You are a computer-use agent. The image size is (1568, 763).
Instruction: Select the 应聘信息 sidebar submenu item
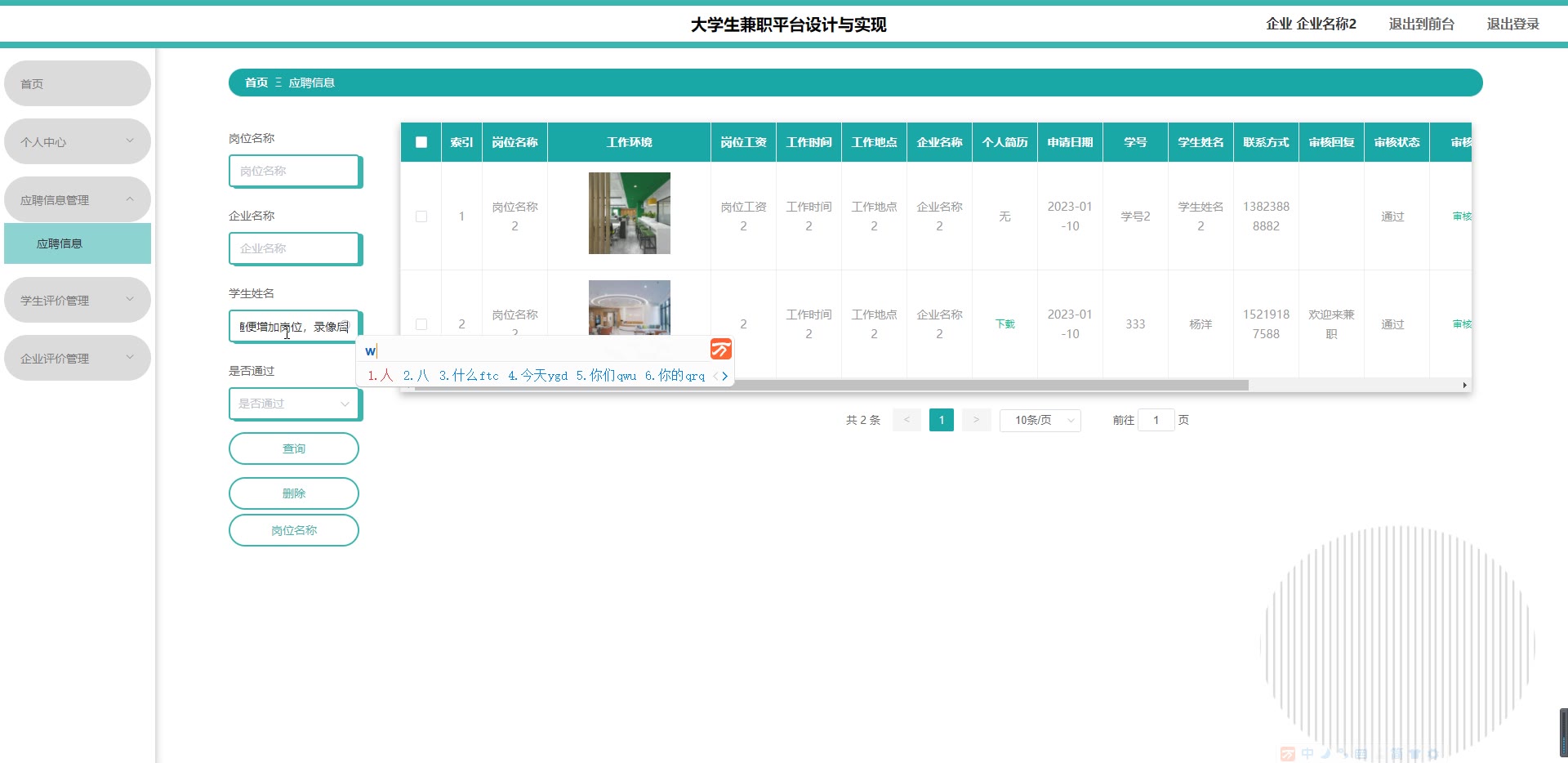tap(78, 243)
